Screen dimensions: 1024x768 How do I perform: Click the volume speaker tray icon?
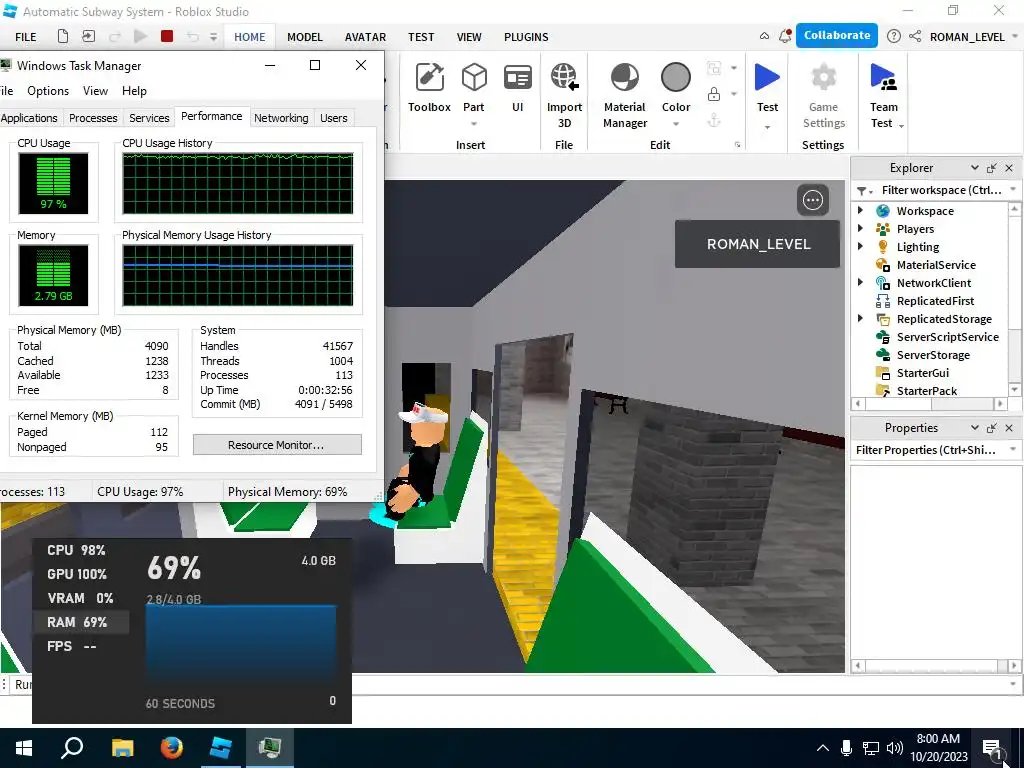[895, 748]
